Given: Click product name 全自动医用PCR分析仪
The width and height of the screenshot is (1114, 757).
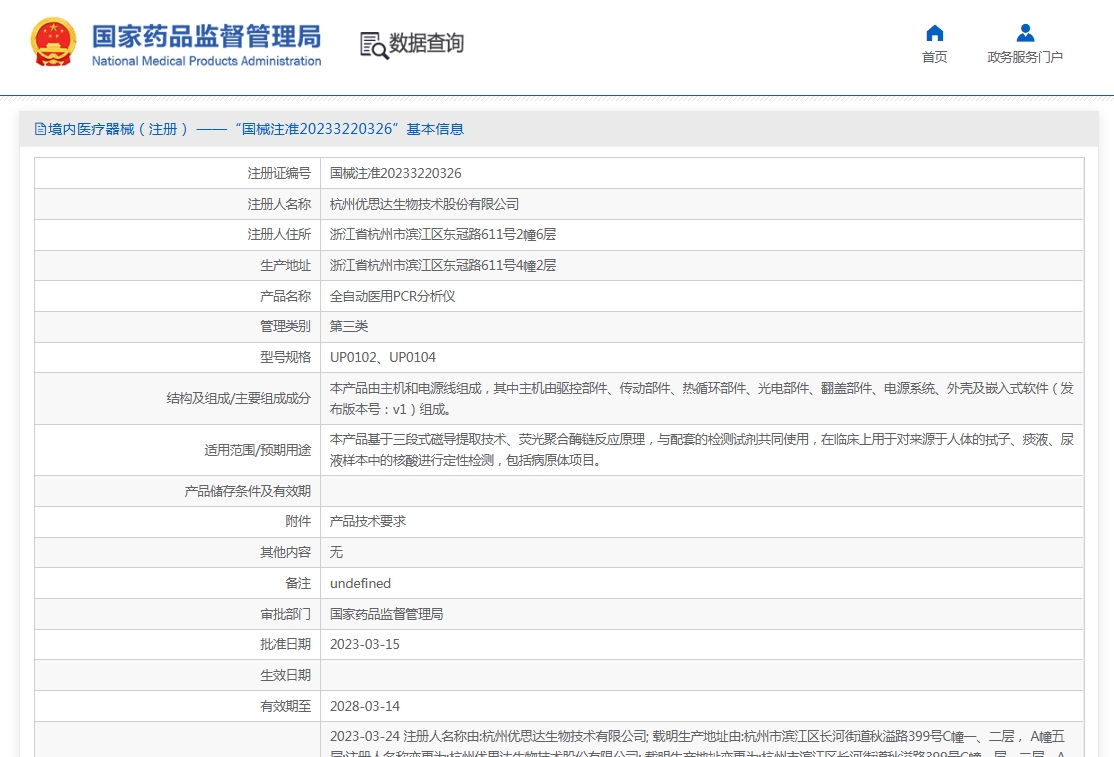Looking at the screenshot, I should (x=392, y=296).
